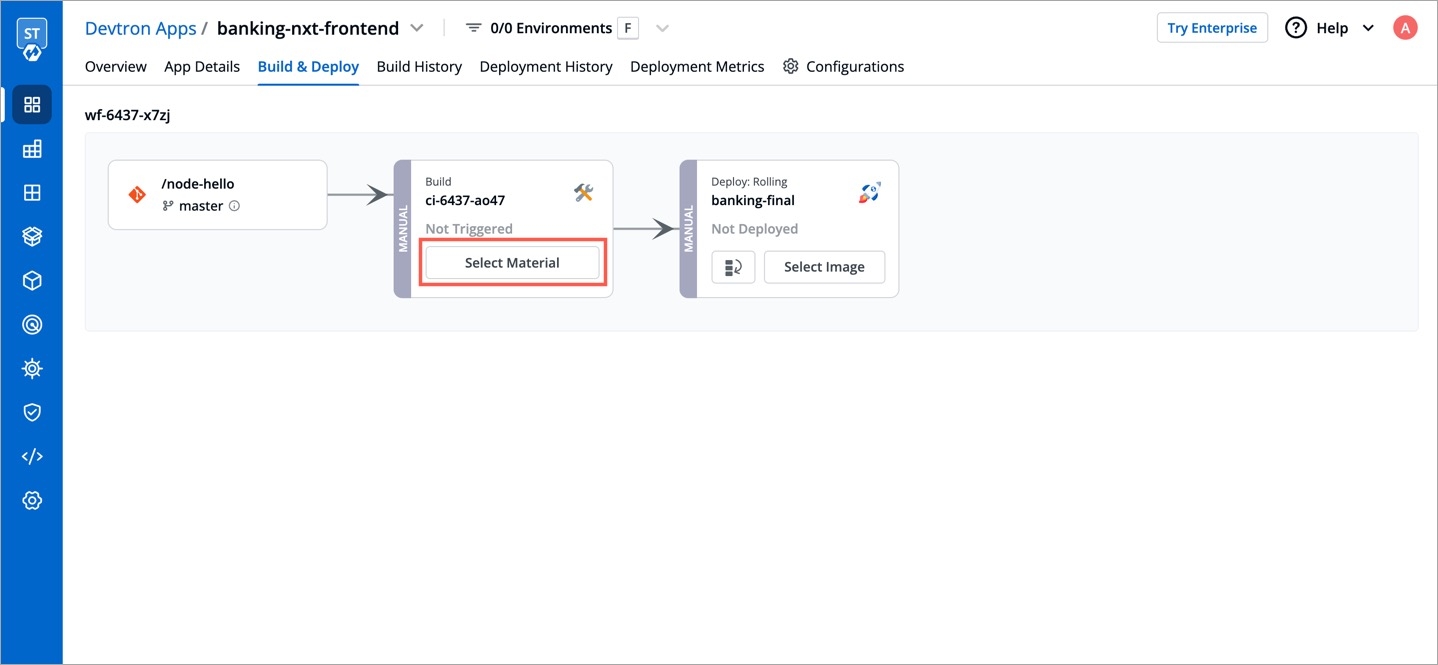Click the stacked layers icon in the sidebar
Screen dimensions: 1438x665
point(32,237)
